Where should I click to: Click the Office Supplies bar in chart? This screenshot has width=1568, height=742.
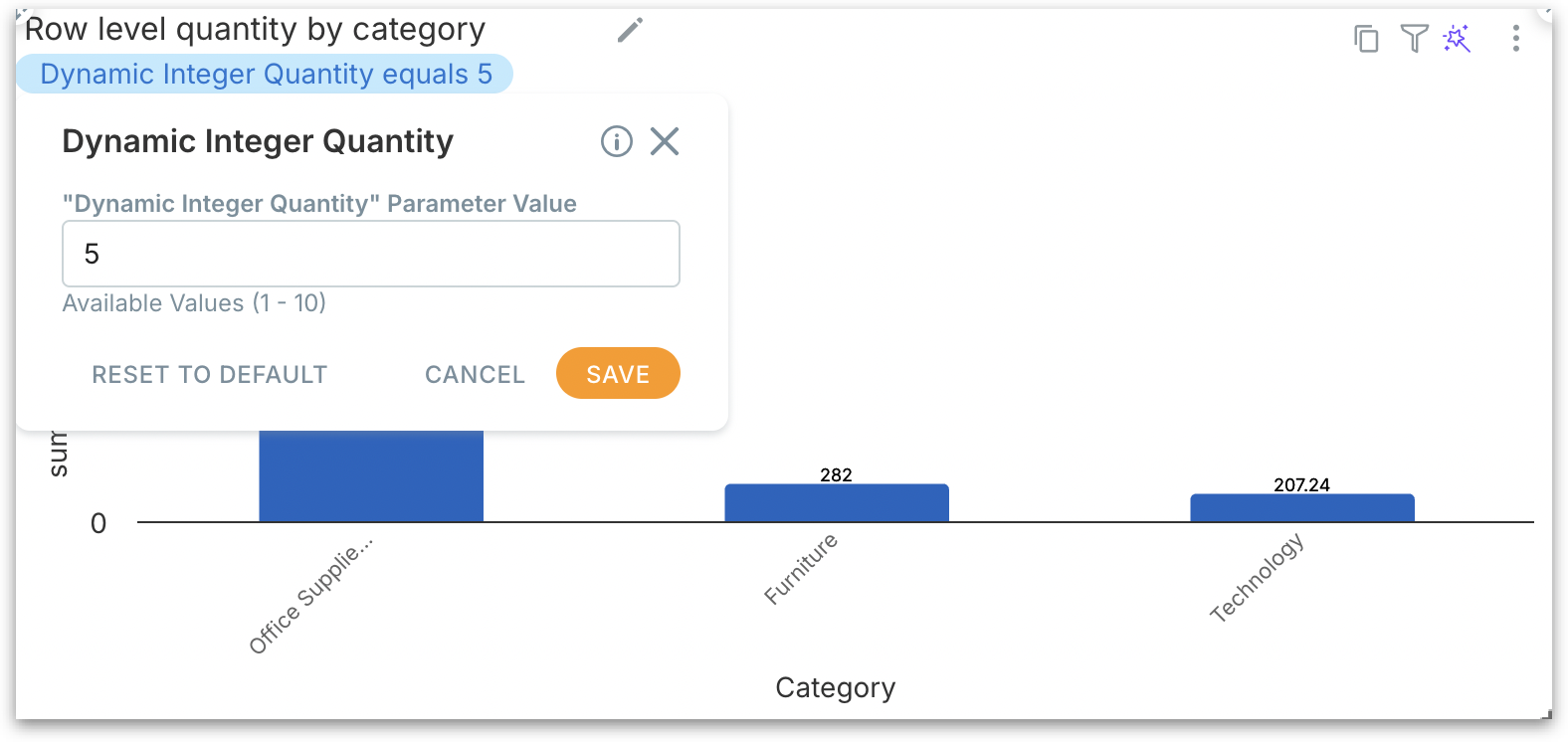[371, 475]
